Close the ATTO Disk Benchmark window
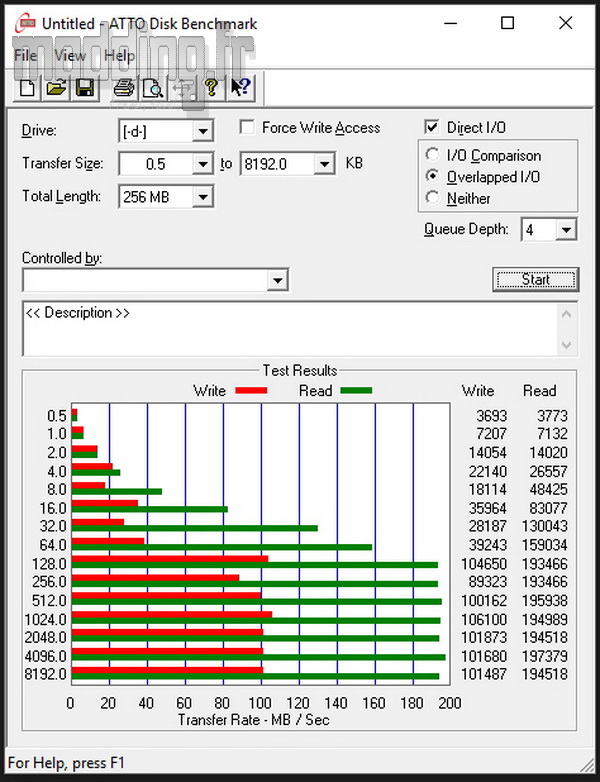 566,23
